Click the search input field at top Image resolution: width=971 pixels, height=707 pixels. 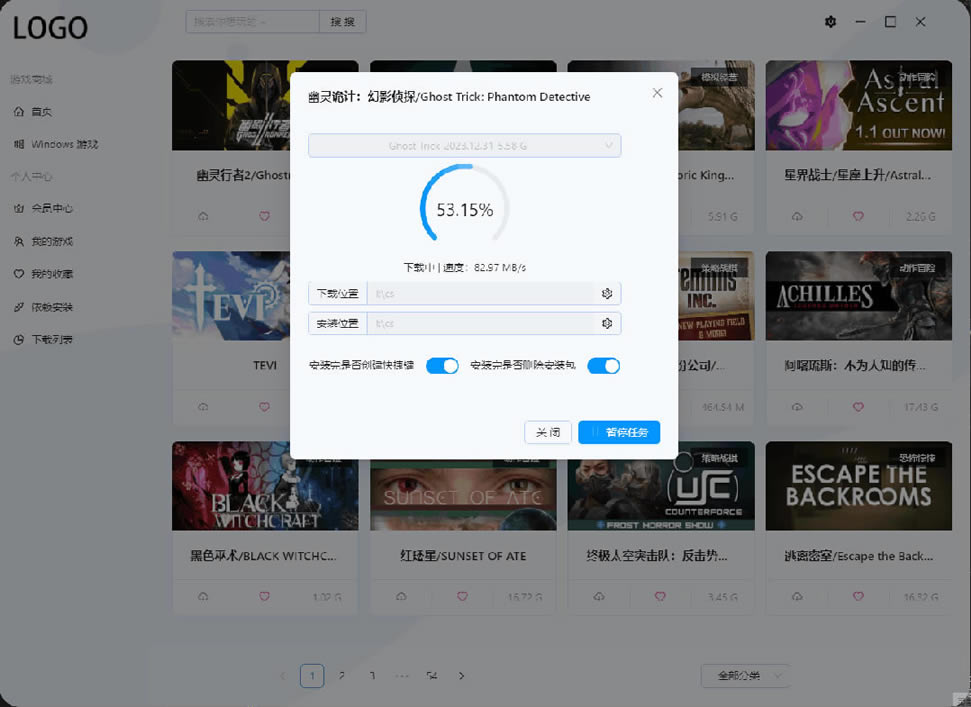pyautogui.click(x=253, y=22)
